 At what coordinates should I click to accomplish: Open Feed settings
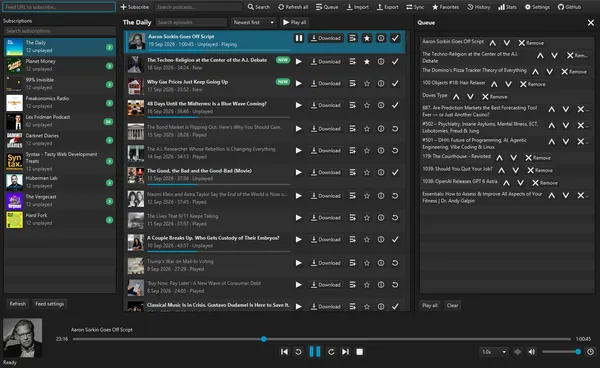(50, 304)
